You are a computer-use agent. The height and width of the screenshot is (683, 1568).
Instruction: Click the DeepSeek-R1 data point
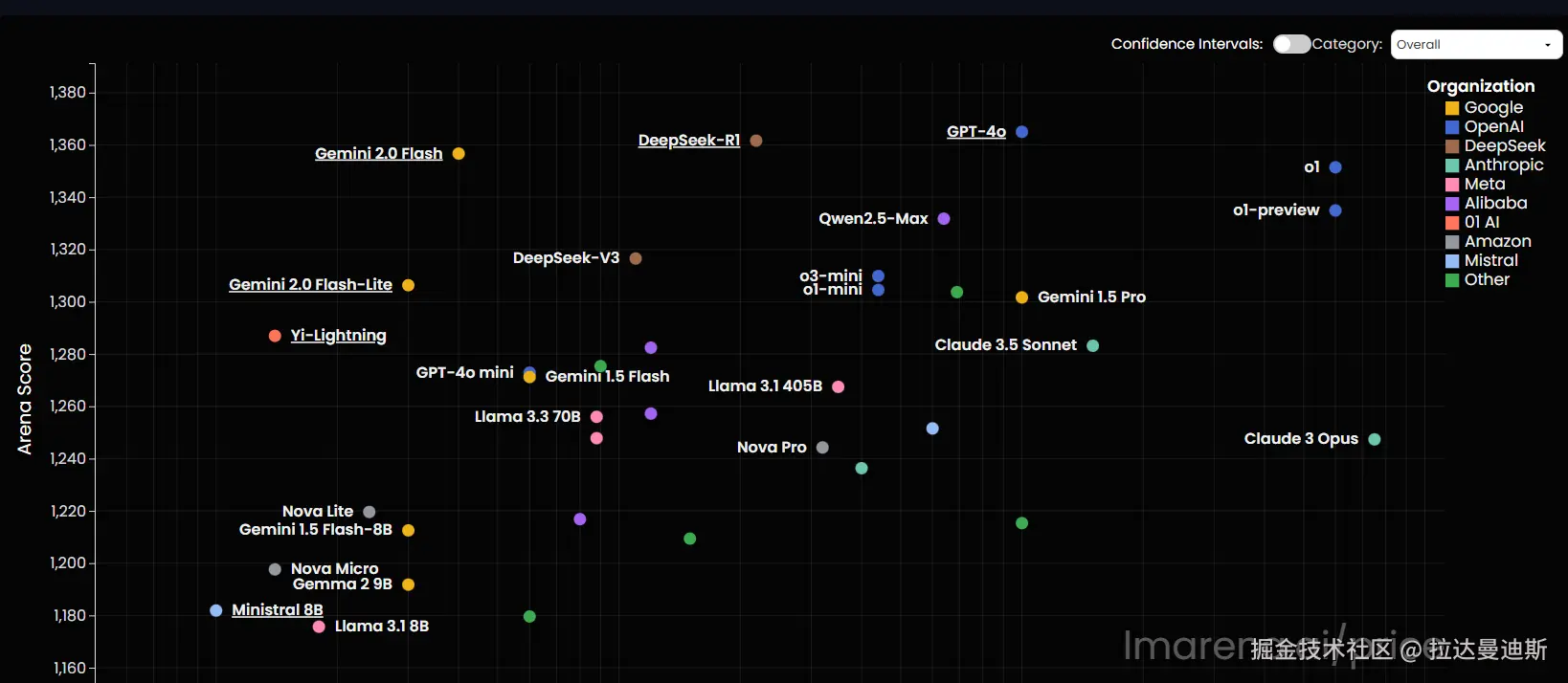756,141
